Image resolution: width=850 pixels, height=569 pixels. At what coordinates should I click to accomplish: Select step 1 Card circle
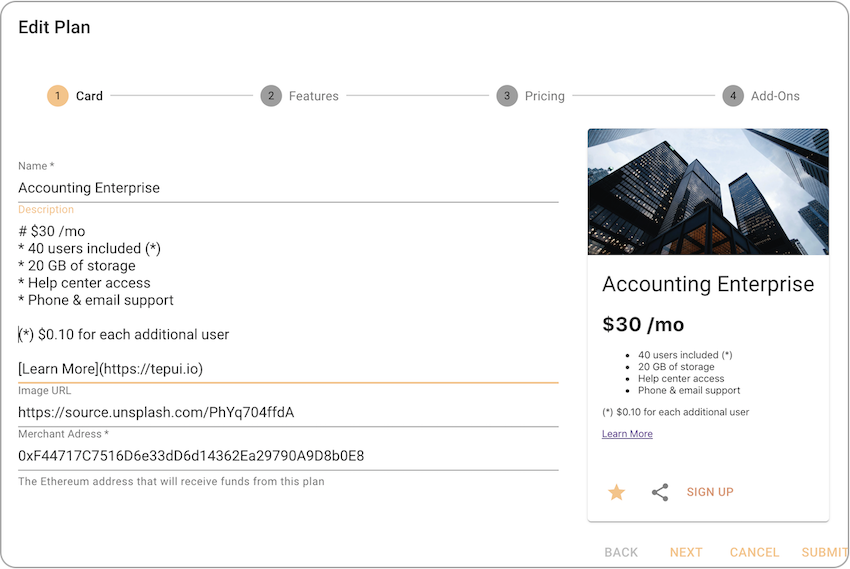(x=57, y=96)
